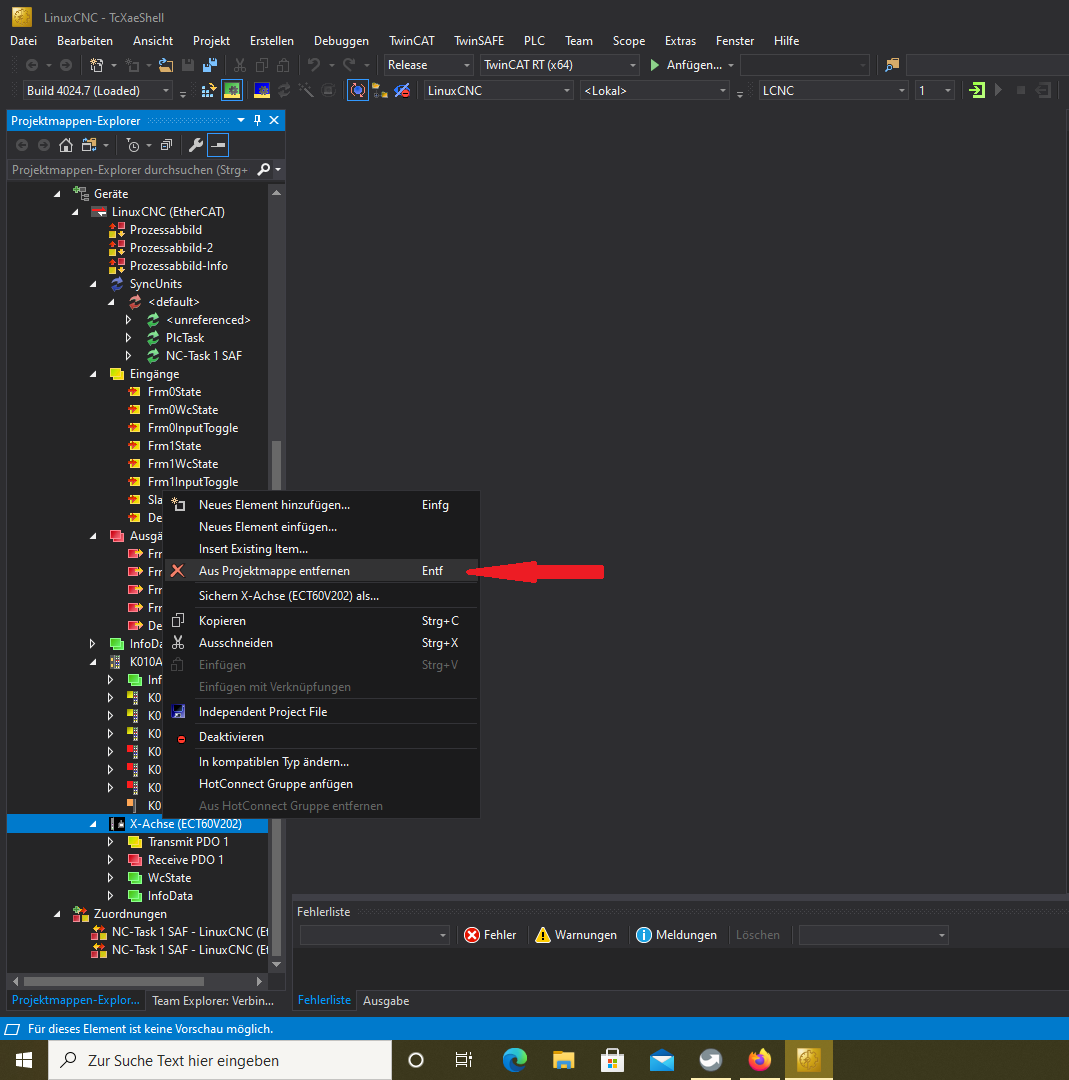1069x1080 pixels.
Task: Open Firefox from the taskbar
Action: 760,1060
